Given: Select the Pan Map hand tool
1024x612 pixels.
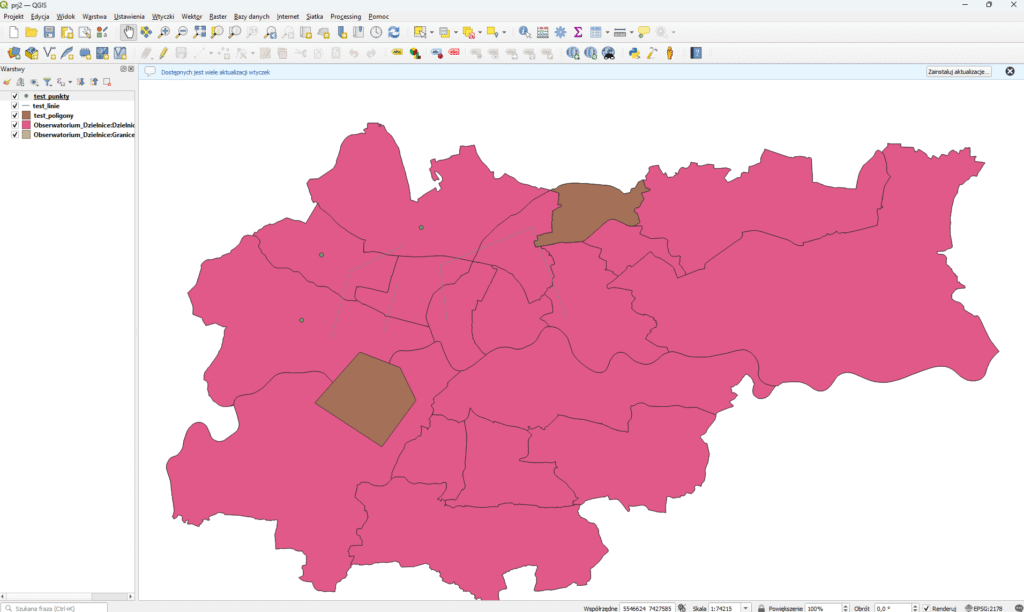Looking at the screenshot, I should point(128,32).
